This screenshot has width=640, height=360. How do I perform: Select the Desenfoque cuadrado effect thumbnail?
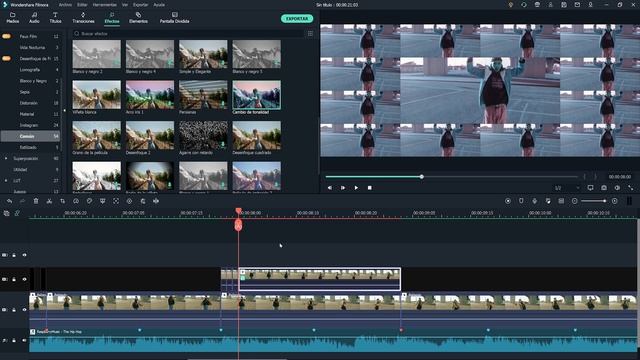coord(256,135)
